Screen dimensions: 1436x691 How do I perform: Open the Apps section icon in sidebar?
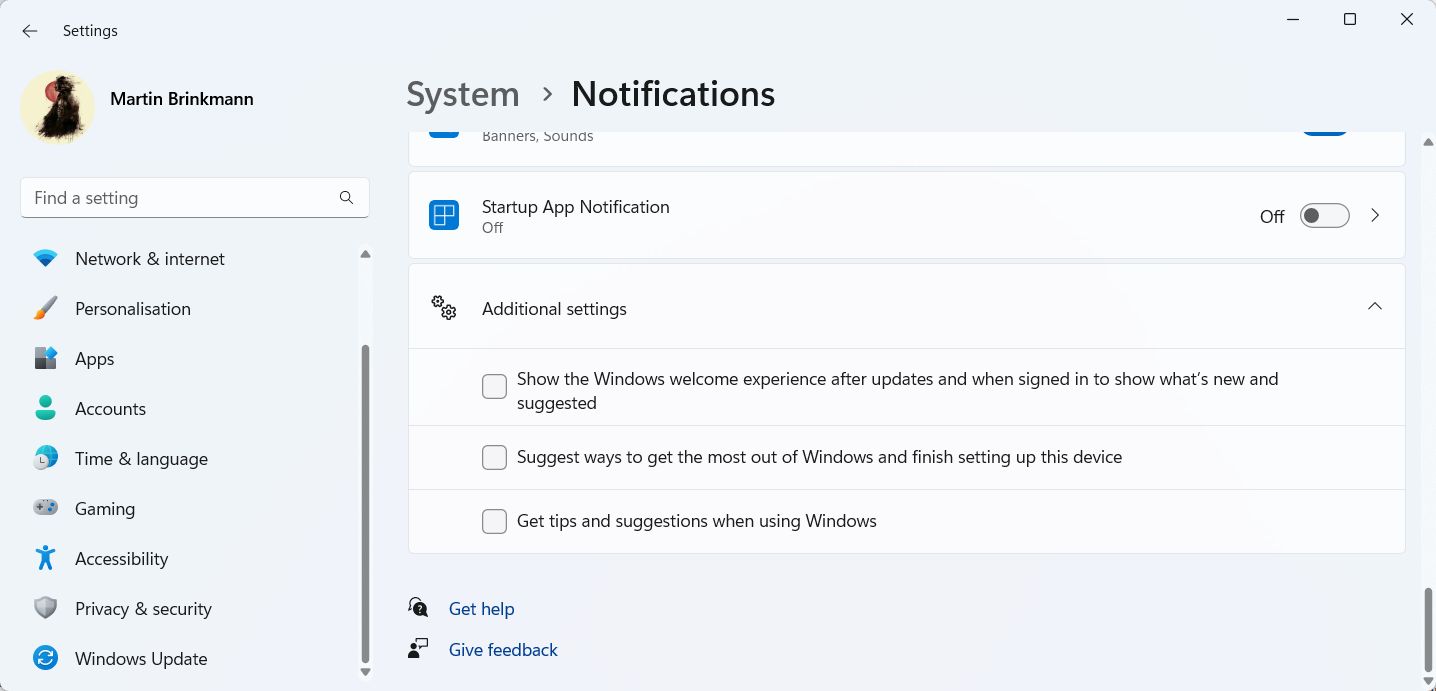point(46,358)
